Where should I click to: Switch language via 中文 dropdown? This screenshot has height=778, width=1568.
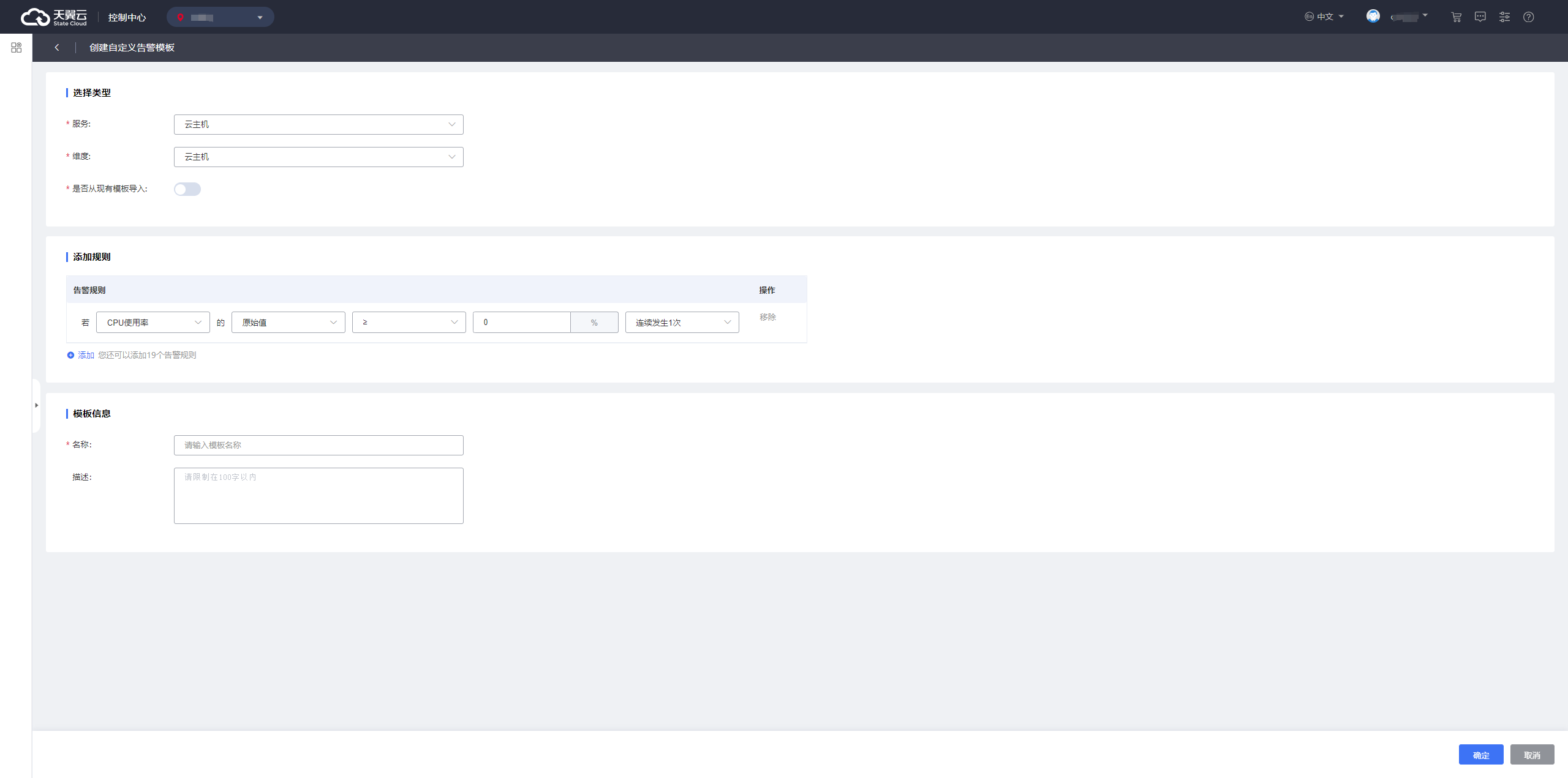click(x=1324, y=17)
